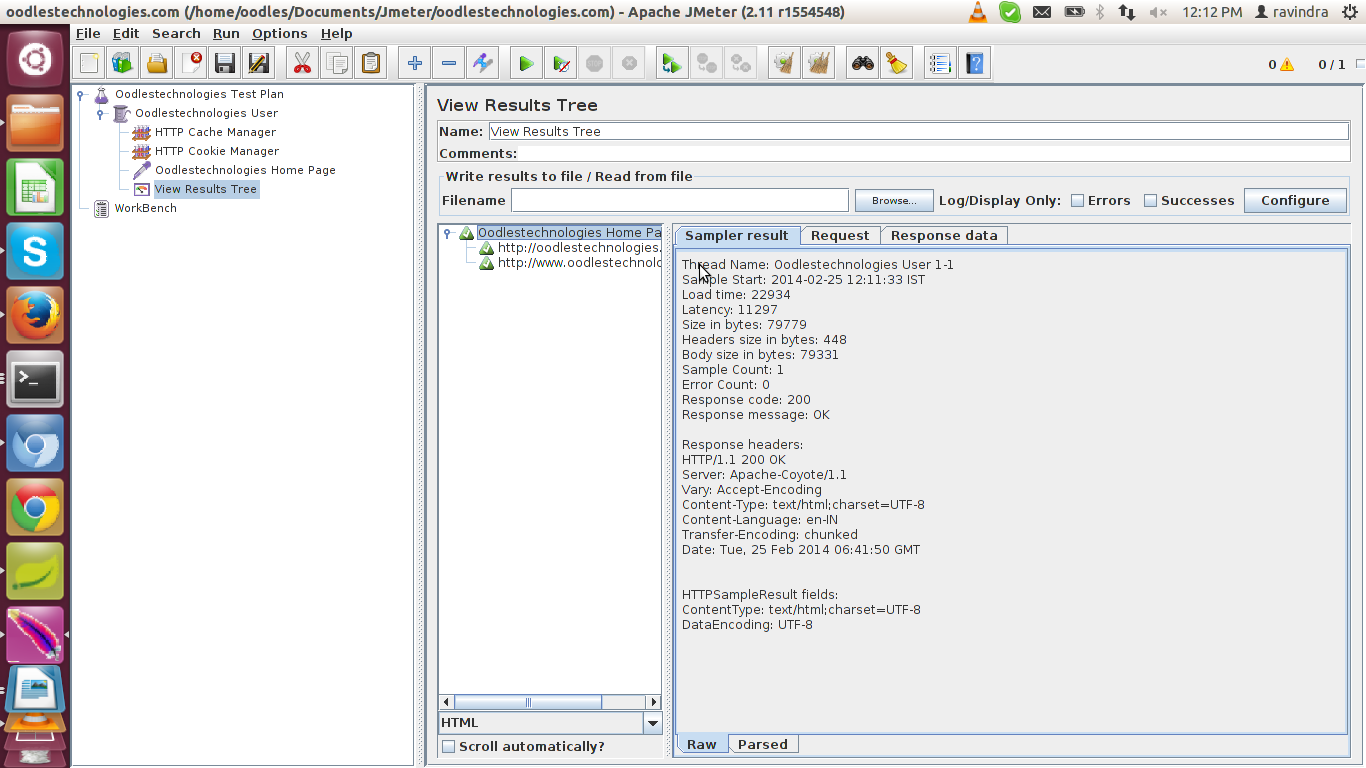Click the Name input field
Viewport: 1366px width, 768px height.
tap(918, 131)
